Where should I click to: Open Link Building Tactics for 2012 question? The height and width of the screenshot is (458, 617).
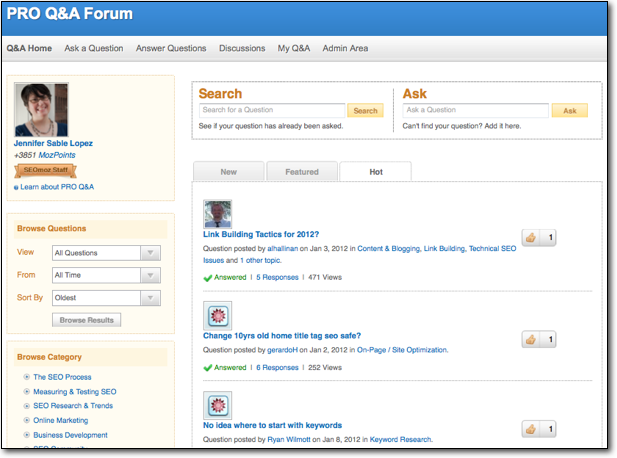pos(260,235)
